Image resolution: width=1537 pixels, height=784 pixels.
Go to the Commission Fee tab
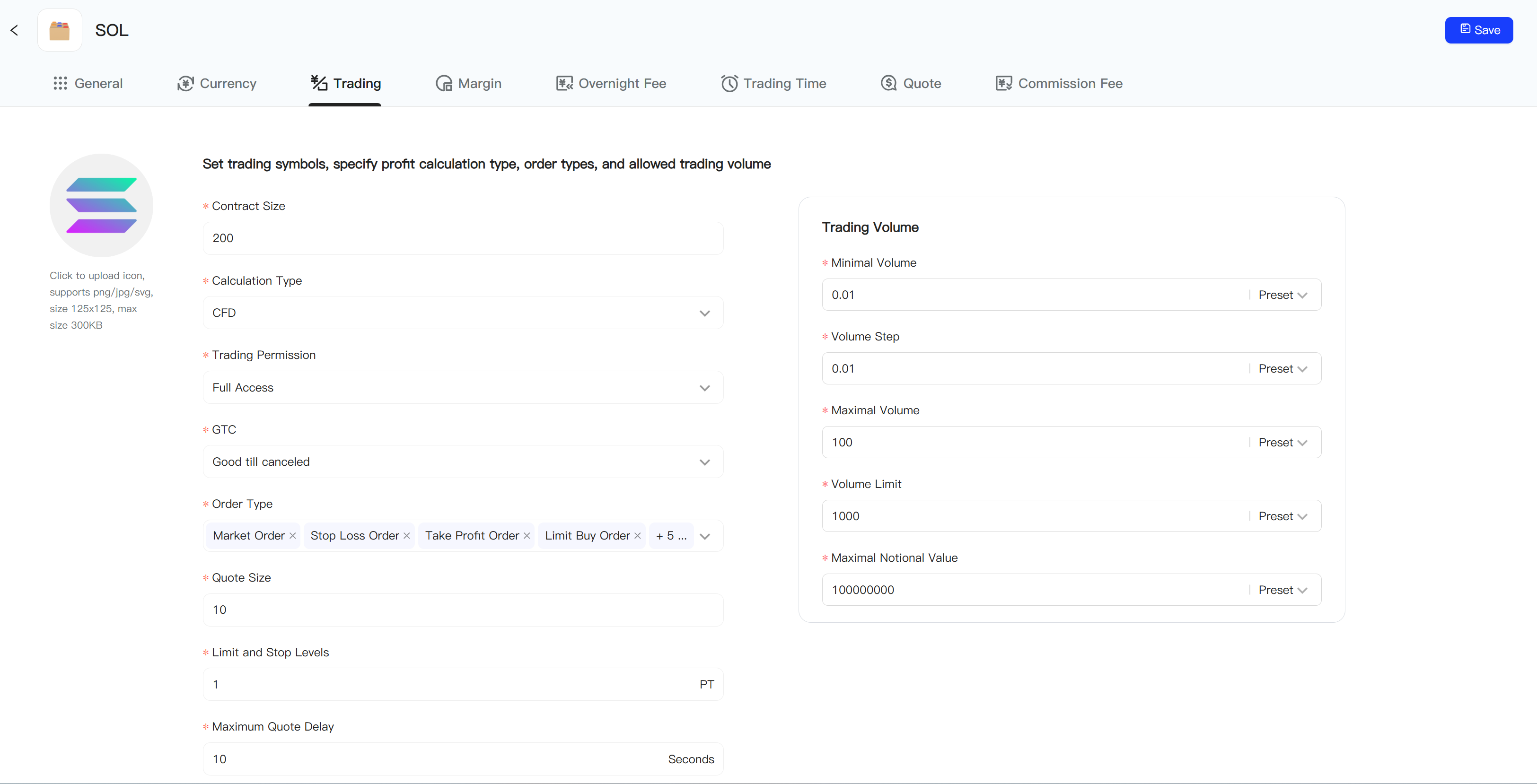coord(1059,84)
